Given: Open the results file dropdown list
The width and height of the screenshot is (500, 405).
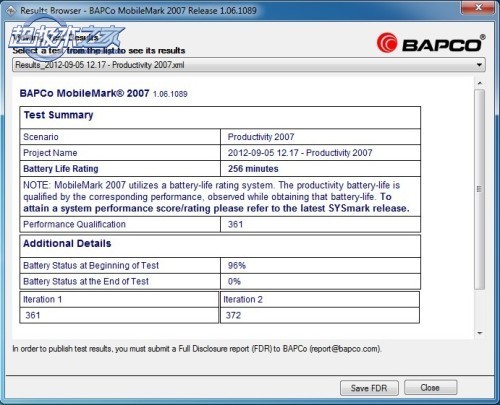Looking at the screenshot, I should [249, 65].
